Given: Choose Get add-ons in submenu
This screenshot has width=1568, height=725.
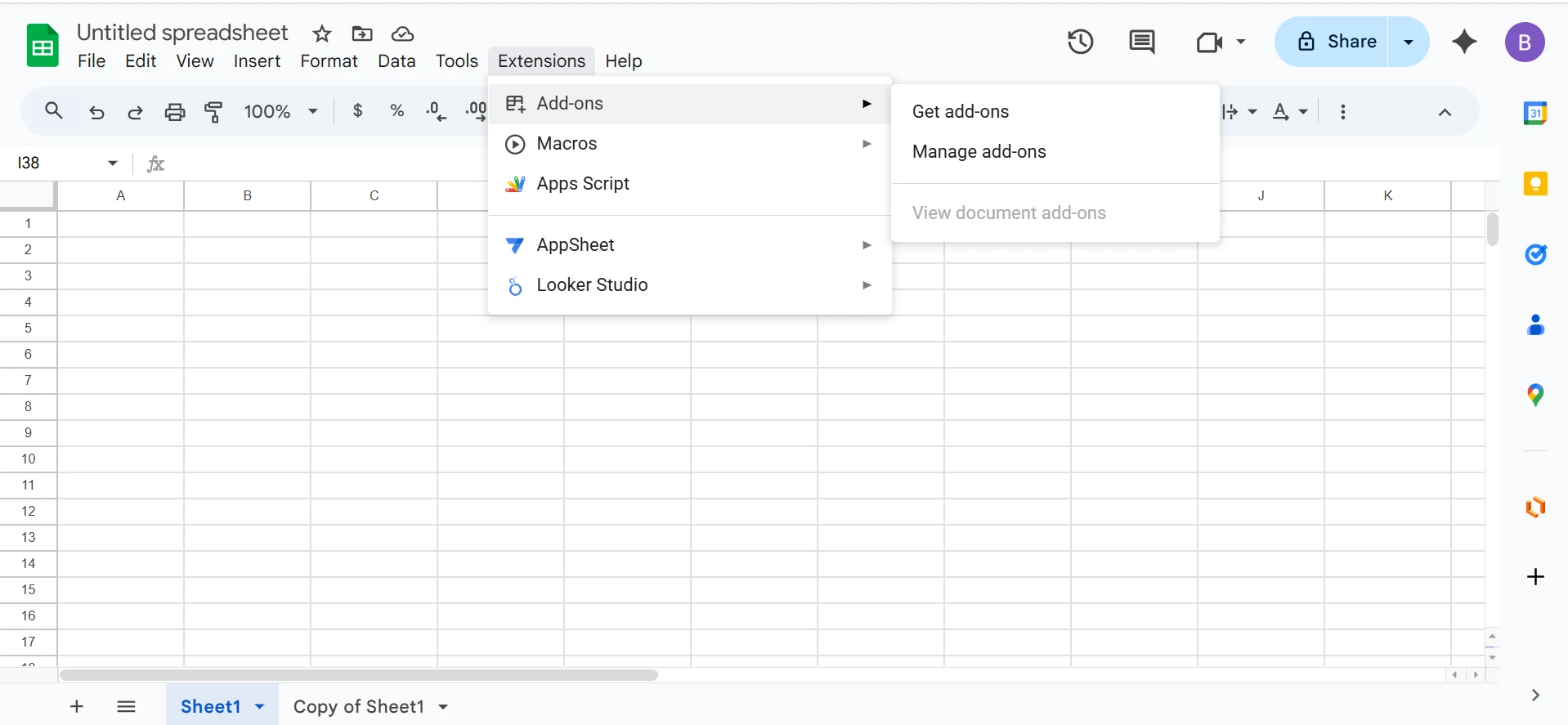Looking at the screenshot, I should click(x=961, y=112).
